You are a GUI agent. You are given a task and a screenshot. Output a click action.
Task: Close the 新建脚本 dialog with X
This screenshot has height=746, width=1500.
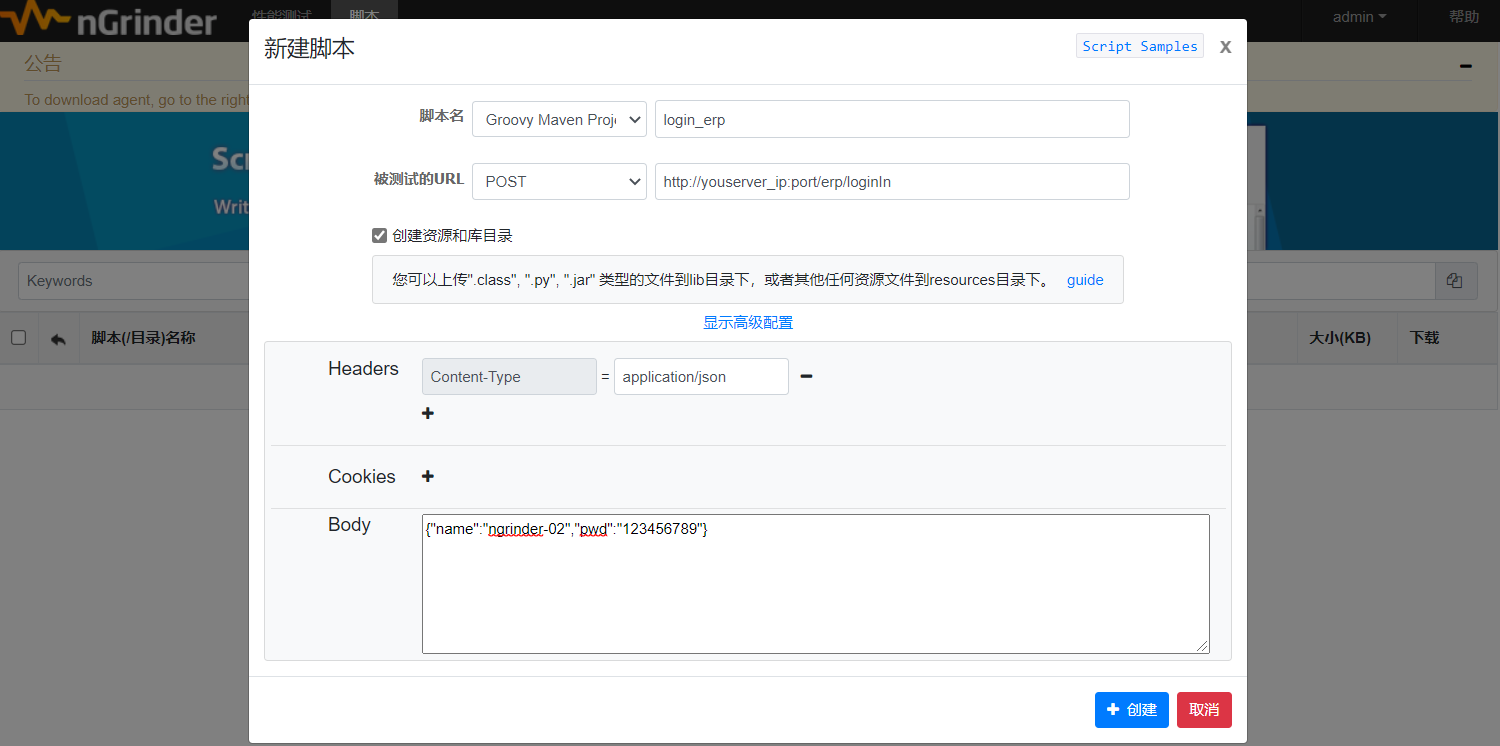click(x=1225, y=47)
